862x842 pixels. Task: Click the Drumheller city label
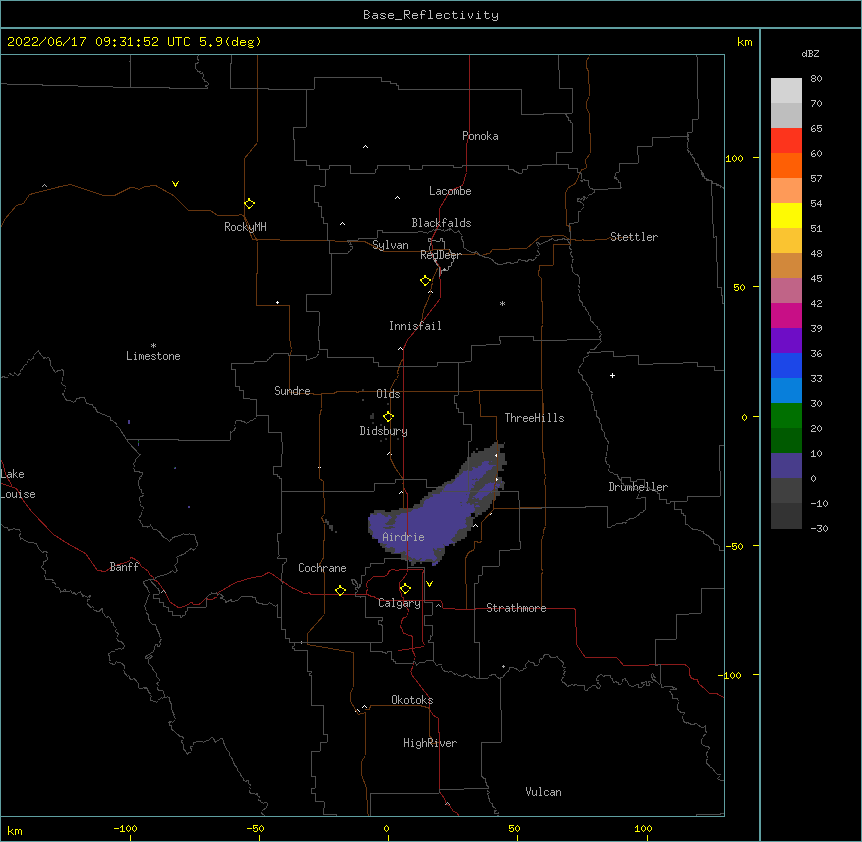[638, 487]
